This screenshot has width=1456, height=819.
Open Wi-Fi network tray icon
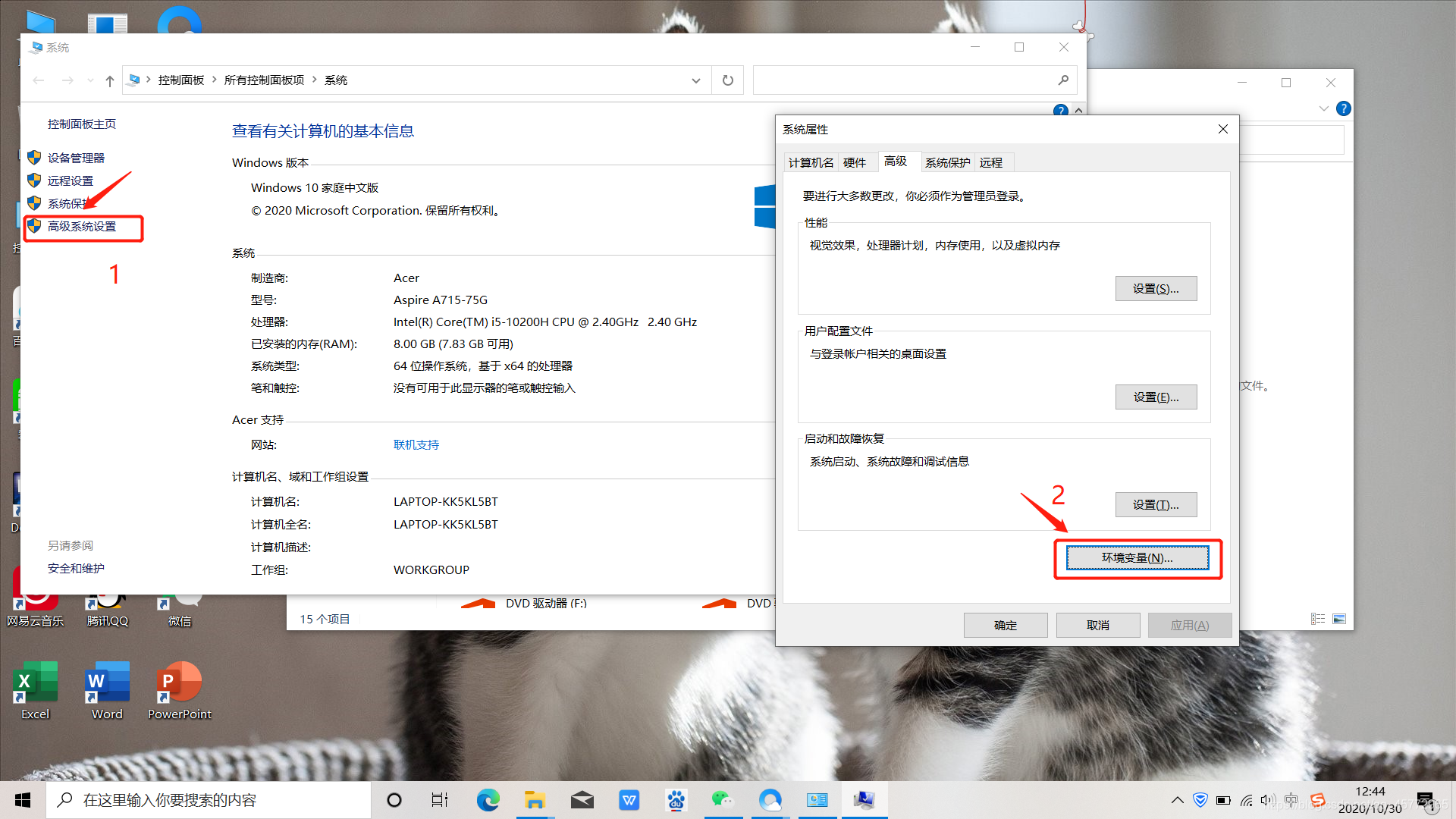point(1246,800)
